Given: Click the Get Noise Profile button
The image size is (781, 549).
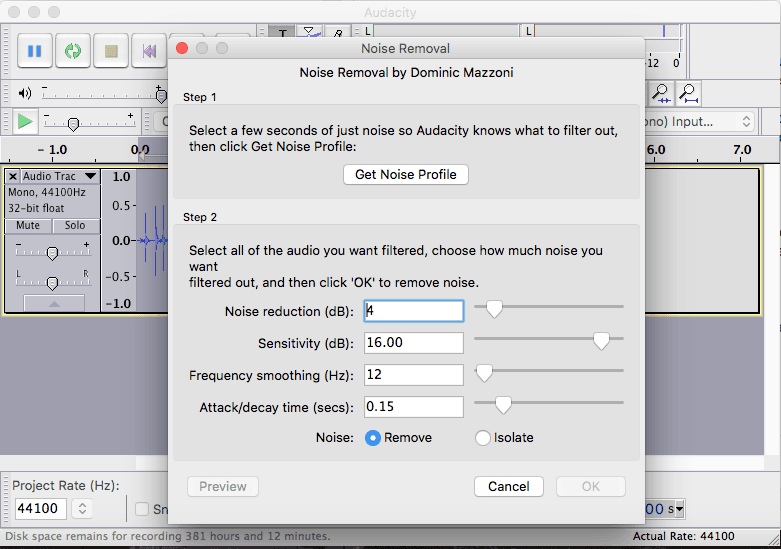Looking at the screenshot, I should point(405,174).
